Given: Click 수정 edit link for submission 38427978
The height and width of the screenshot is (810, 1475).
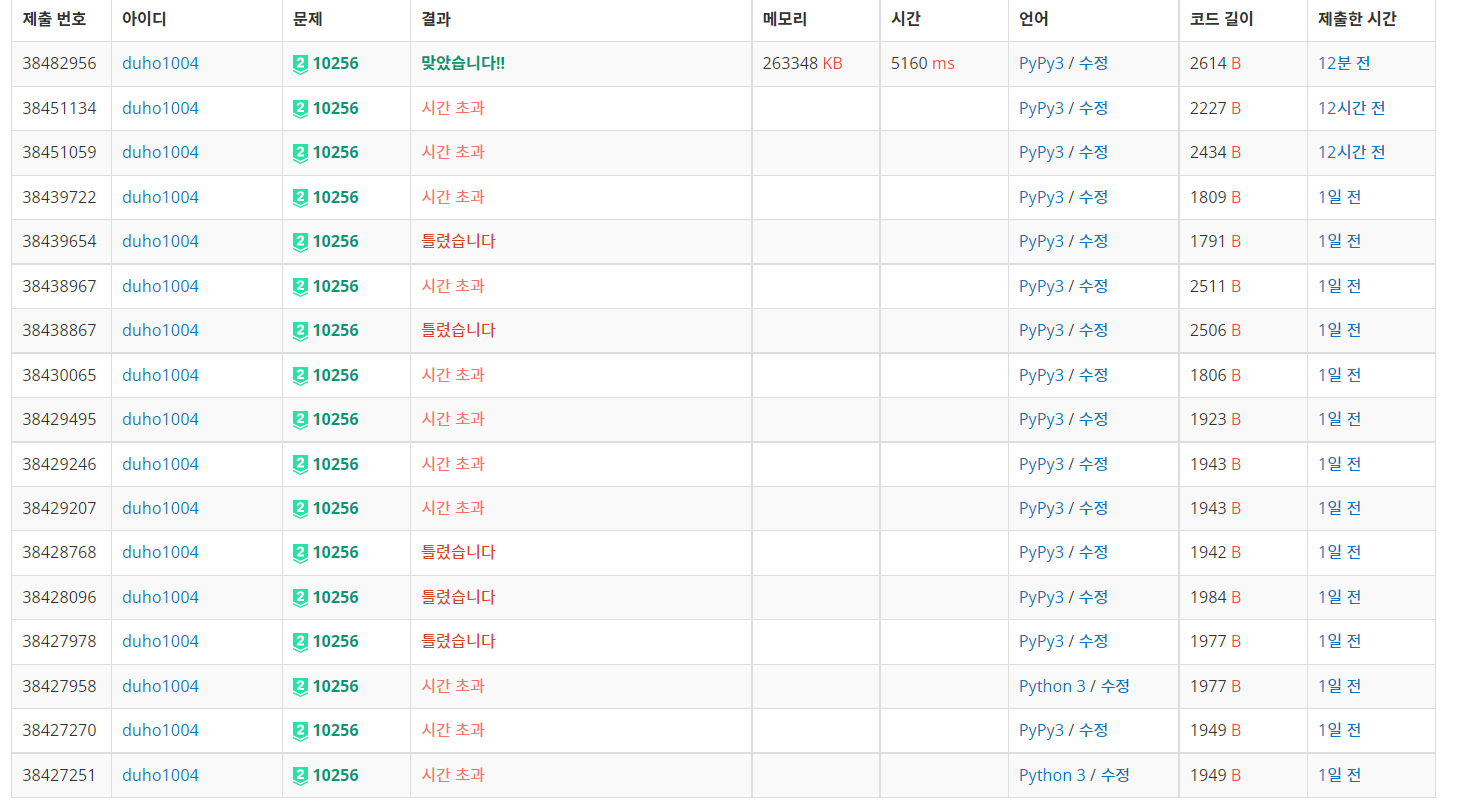Looking at the screenshot, I should click(1093, 641).
